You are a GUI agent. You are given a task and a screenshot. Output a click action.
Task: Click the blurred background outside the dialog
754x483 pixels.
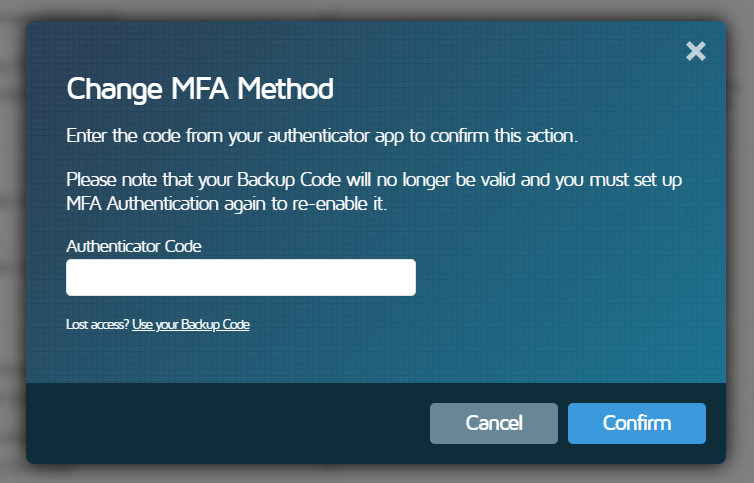point(12,240)
